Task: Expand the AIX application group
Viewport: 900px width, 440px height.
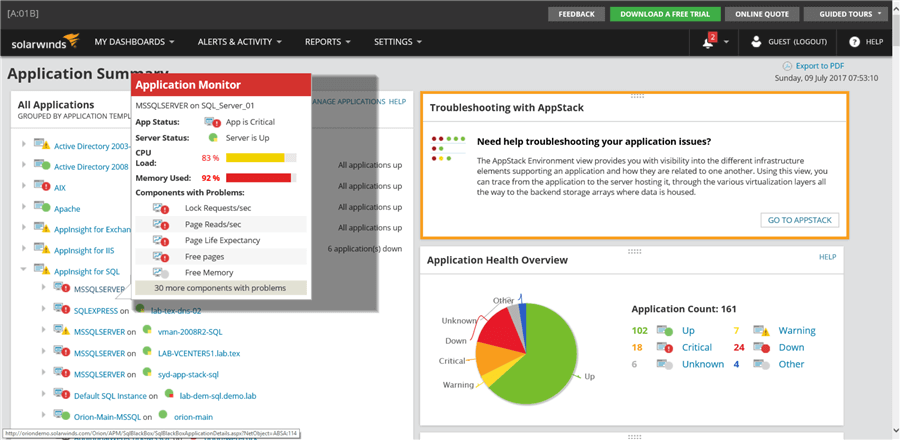Action: pos(24,185)
